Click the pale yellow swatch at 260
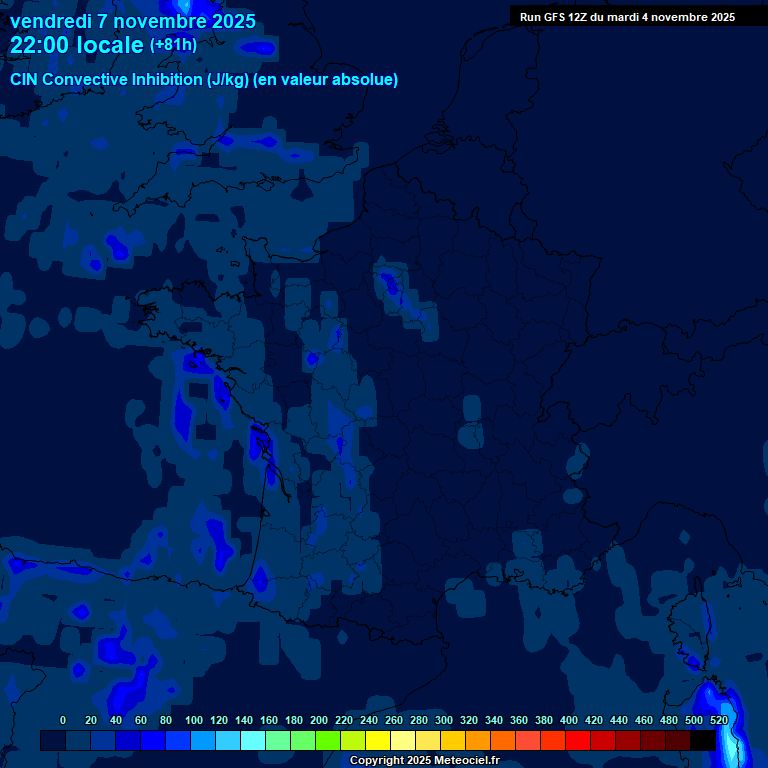This screenshot has width=768, height=768. click(x=403, y=741)
